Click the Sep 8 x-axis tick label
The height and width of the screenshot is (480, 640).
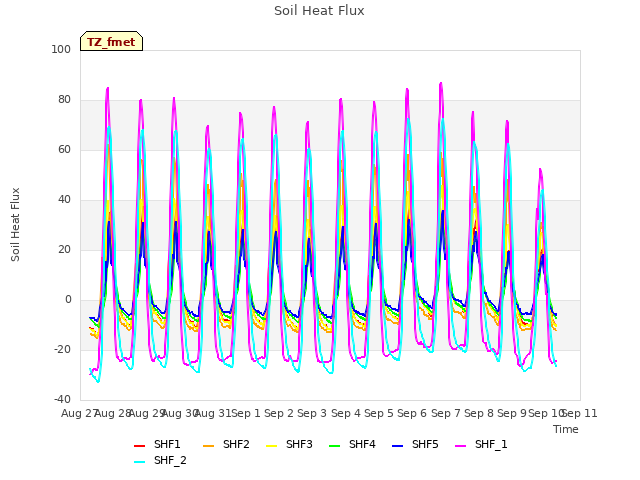pyautogui.click(x=479, y=413)
